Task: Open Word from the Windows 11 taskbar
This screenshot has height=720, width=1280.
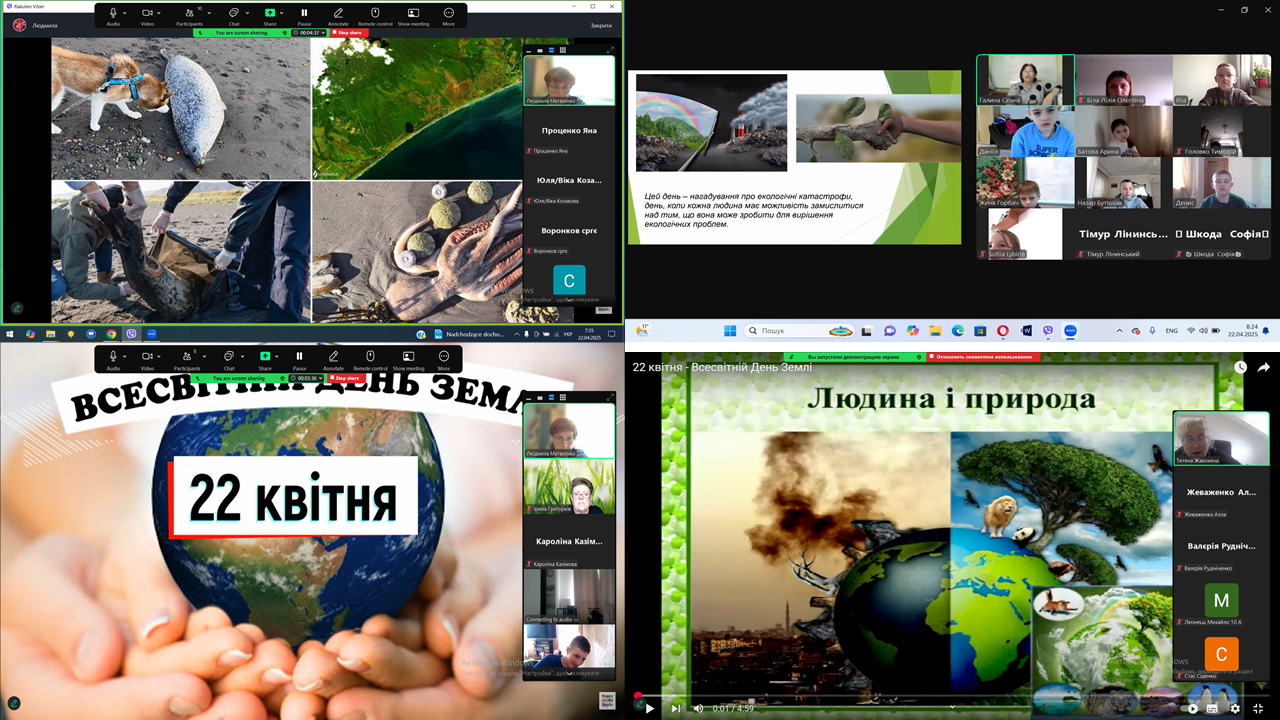Action: [x=1026, y=330]
